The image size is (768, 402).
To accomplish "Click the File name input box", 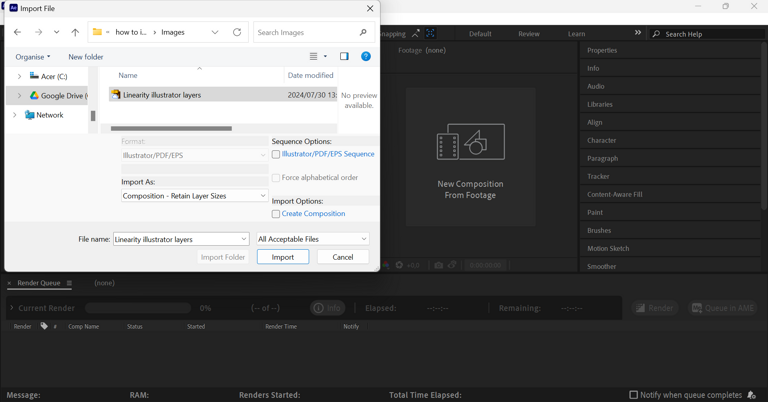I will point(181,239).
